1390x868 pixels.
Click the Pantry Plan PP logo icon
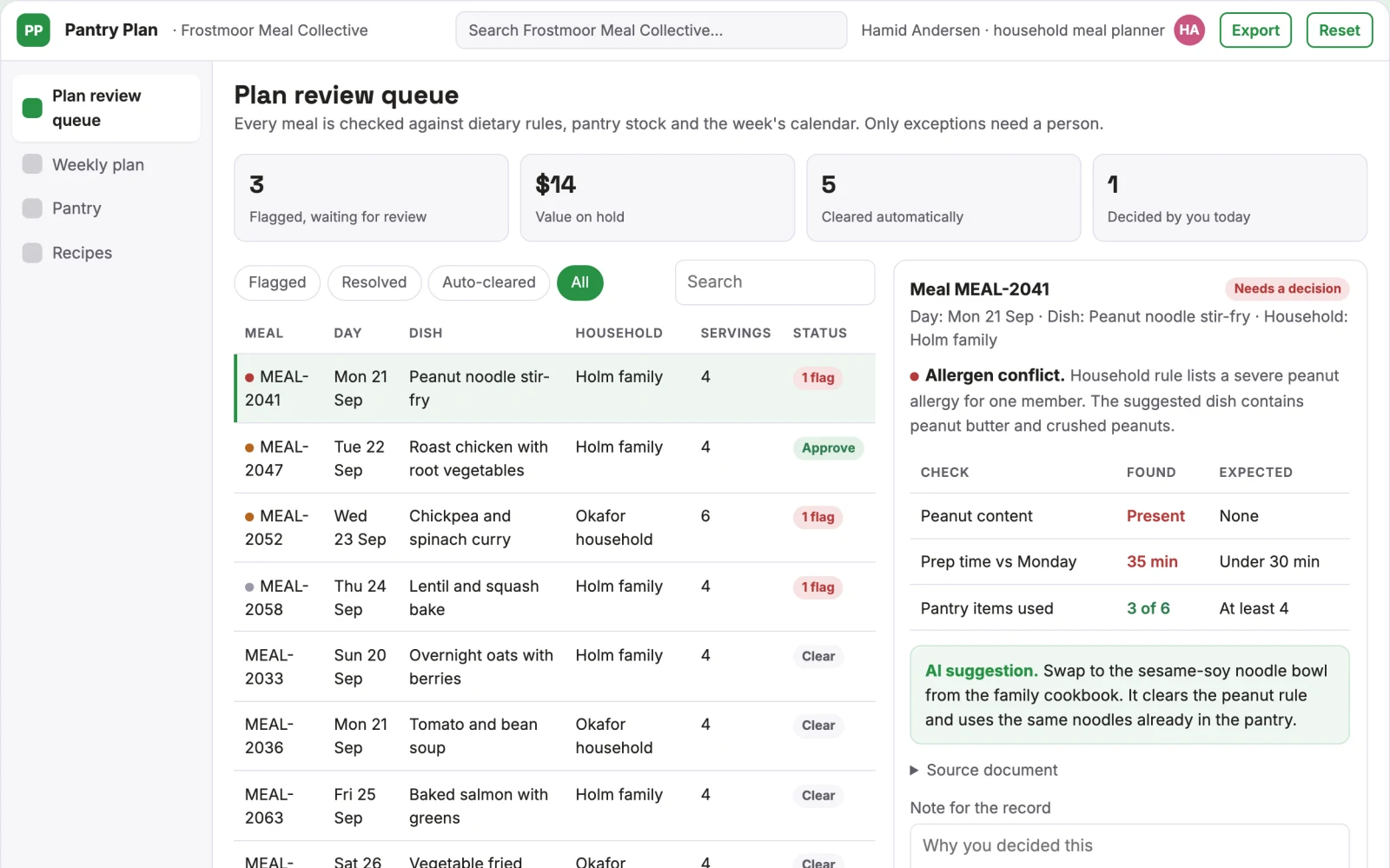(33, 30)
